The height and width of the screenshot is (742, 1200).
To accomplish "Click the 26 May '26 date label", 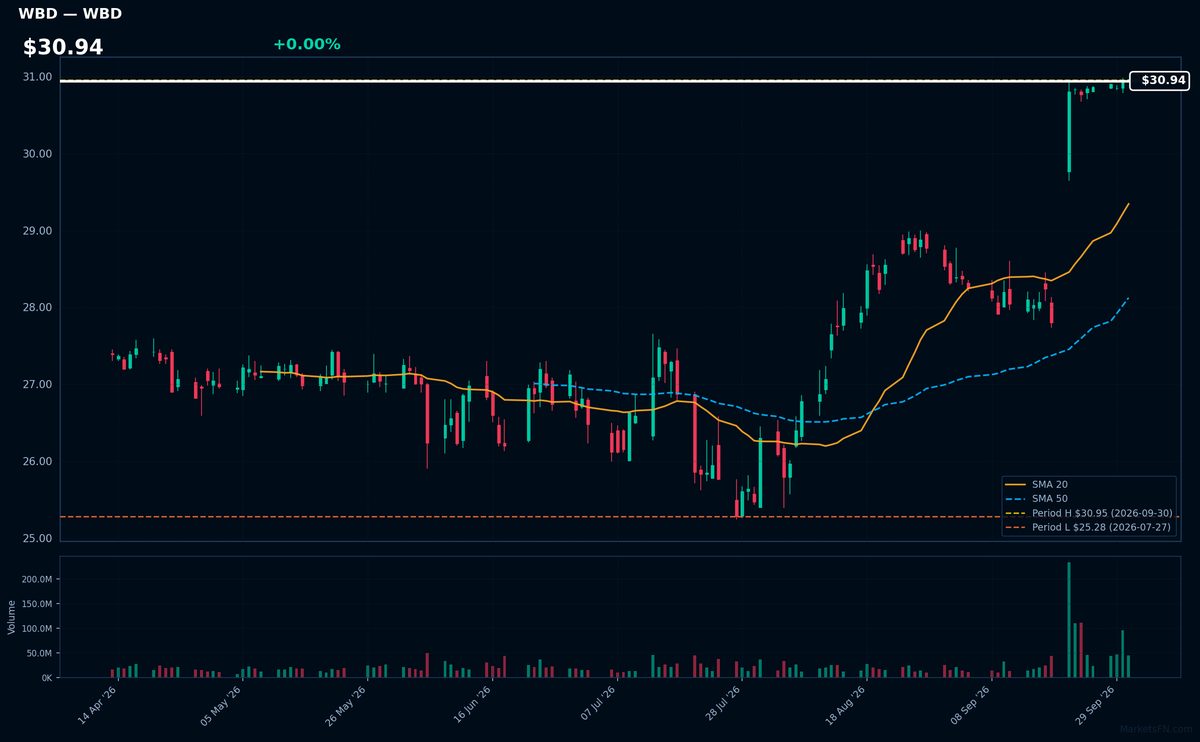I will click(345, 706).
